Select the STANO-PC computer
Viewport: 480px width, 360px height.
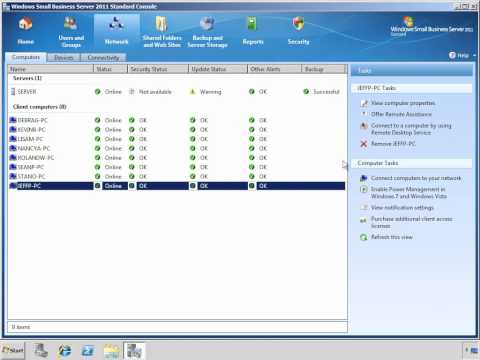coord(177,176)
